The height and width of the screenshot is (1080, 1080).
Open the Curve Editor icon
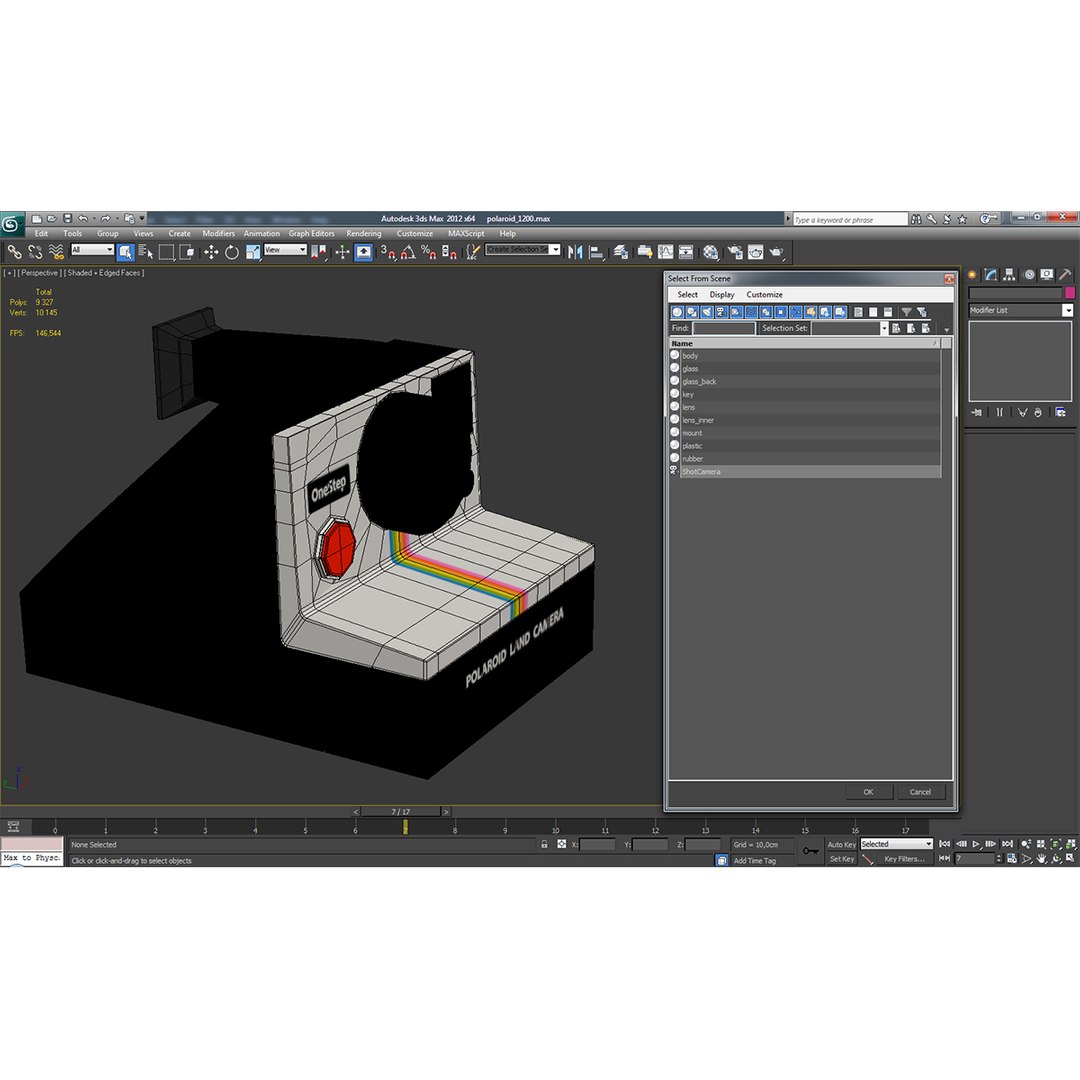(665, 252)
